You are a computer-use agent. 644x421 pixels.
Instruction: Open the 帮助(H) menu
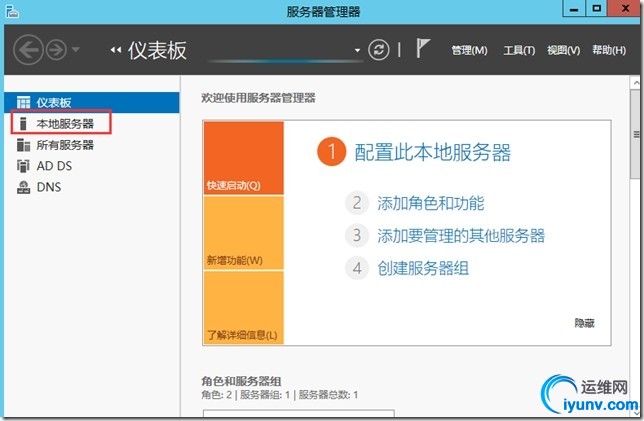pos(609,50)
